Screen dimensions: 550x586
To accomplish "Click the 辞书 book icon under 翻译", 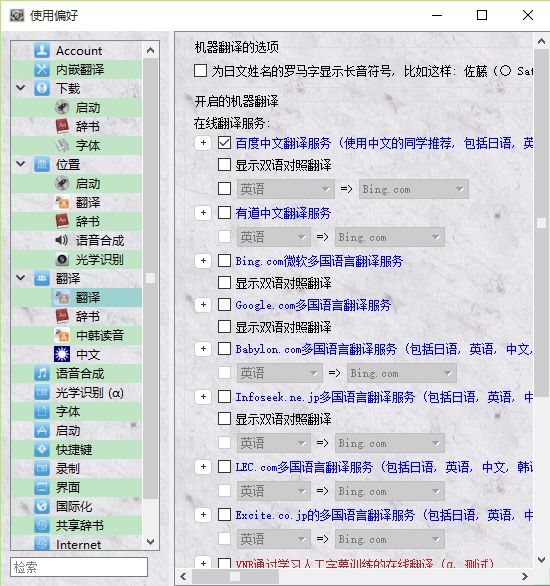I will coord(62,317).
